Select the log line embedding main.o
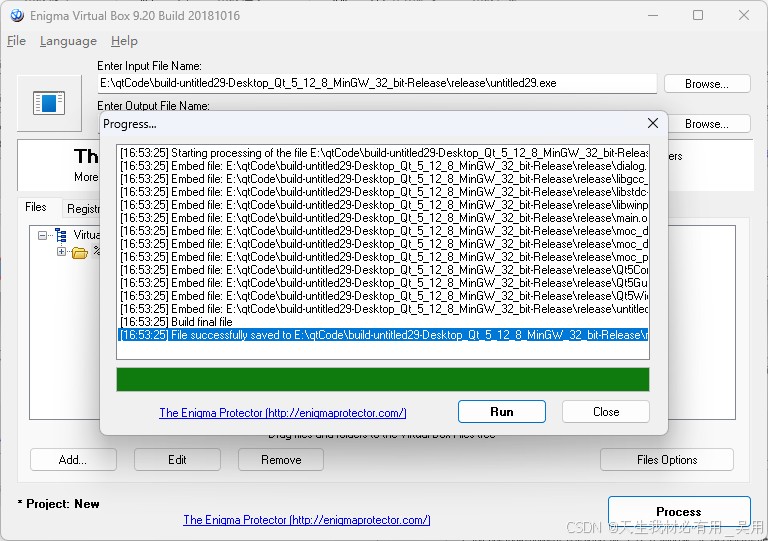 [x=384, y=218]
